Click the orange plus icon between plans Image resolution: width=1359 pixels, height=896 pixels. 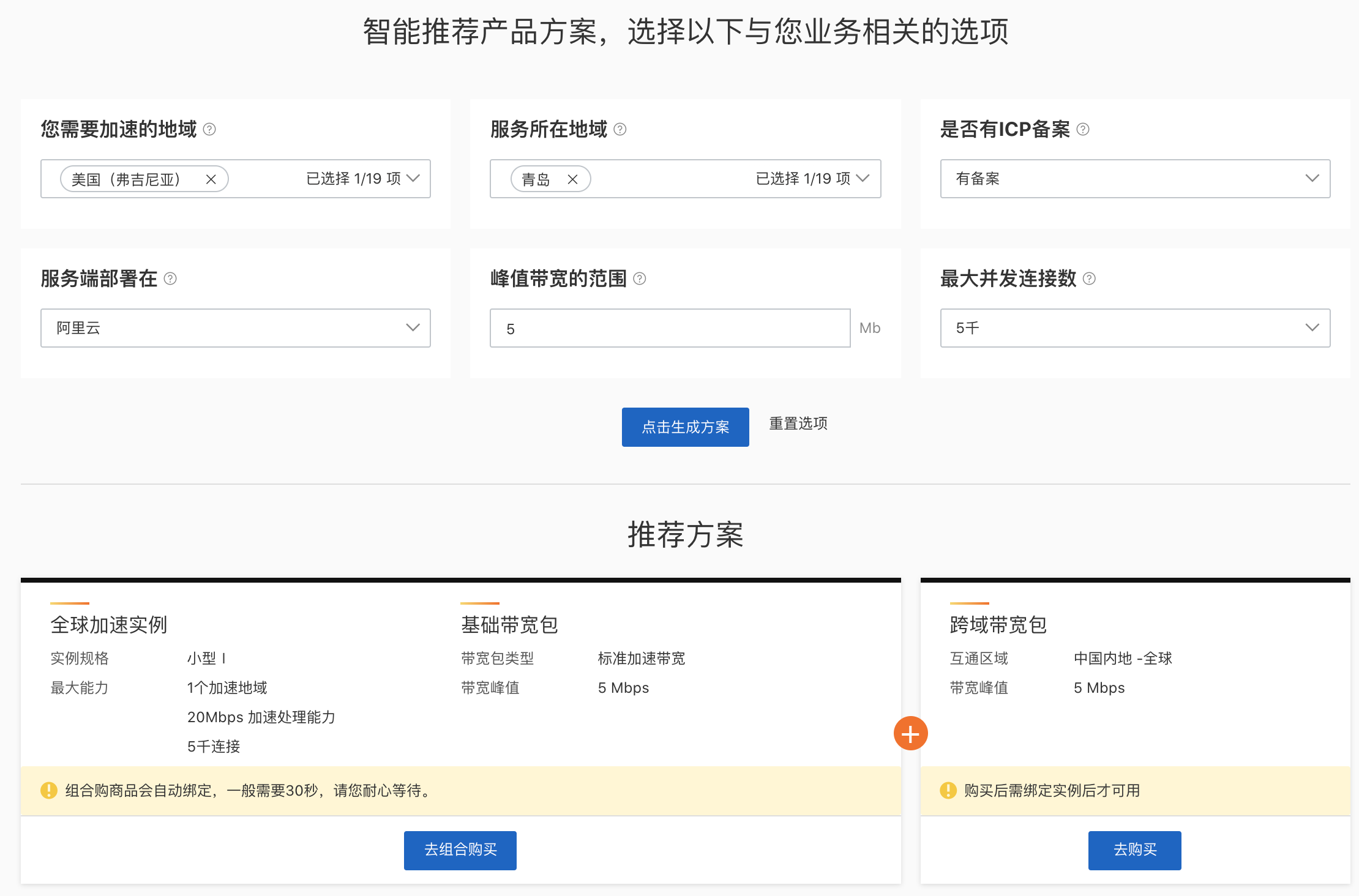pos(910,733)
